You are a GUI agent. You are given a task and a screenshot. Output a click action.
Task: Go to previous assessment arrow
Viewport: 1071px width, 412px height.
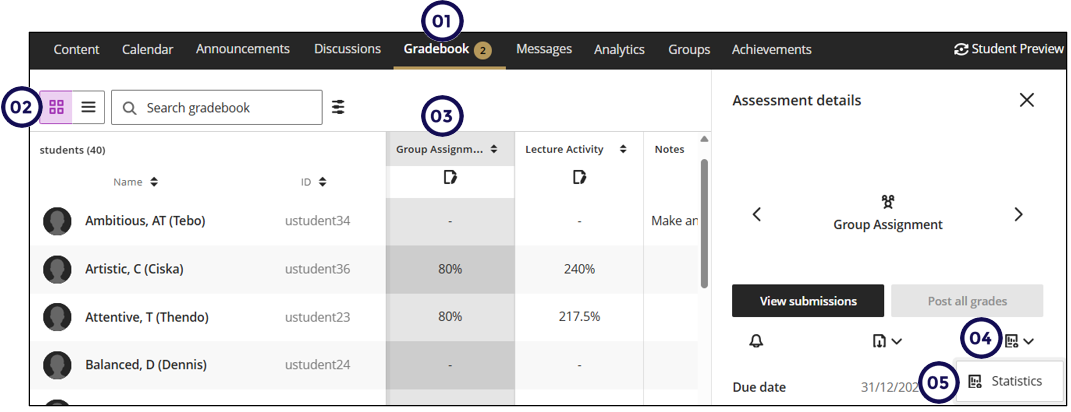tap(757, 215)
